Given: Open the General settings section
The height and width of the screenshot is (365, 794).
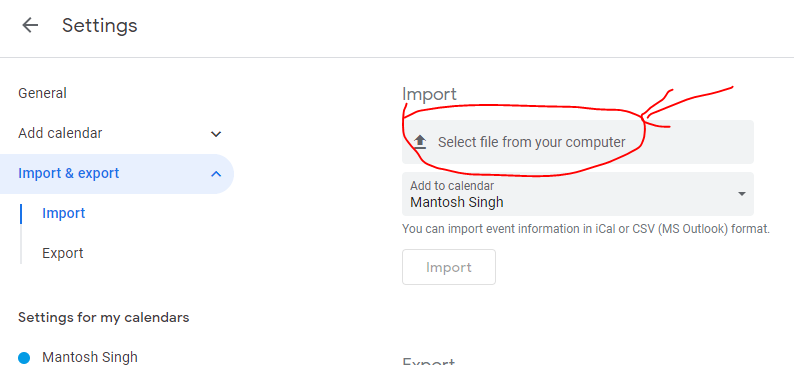Looking at the screenshot, I should [x=43, y=93].
